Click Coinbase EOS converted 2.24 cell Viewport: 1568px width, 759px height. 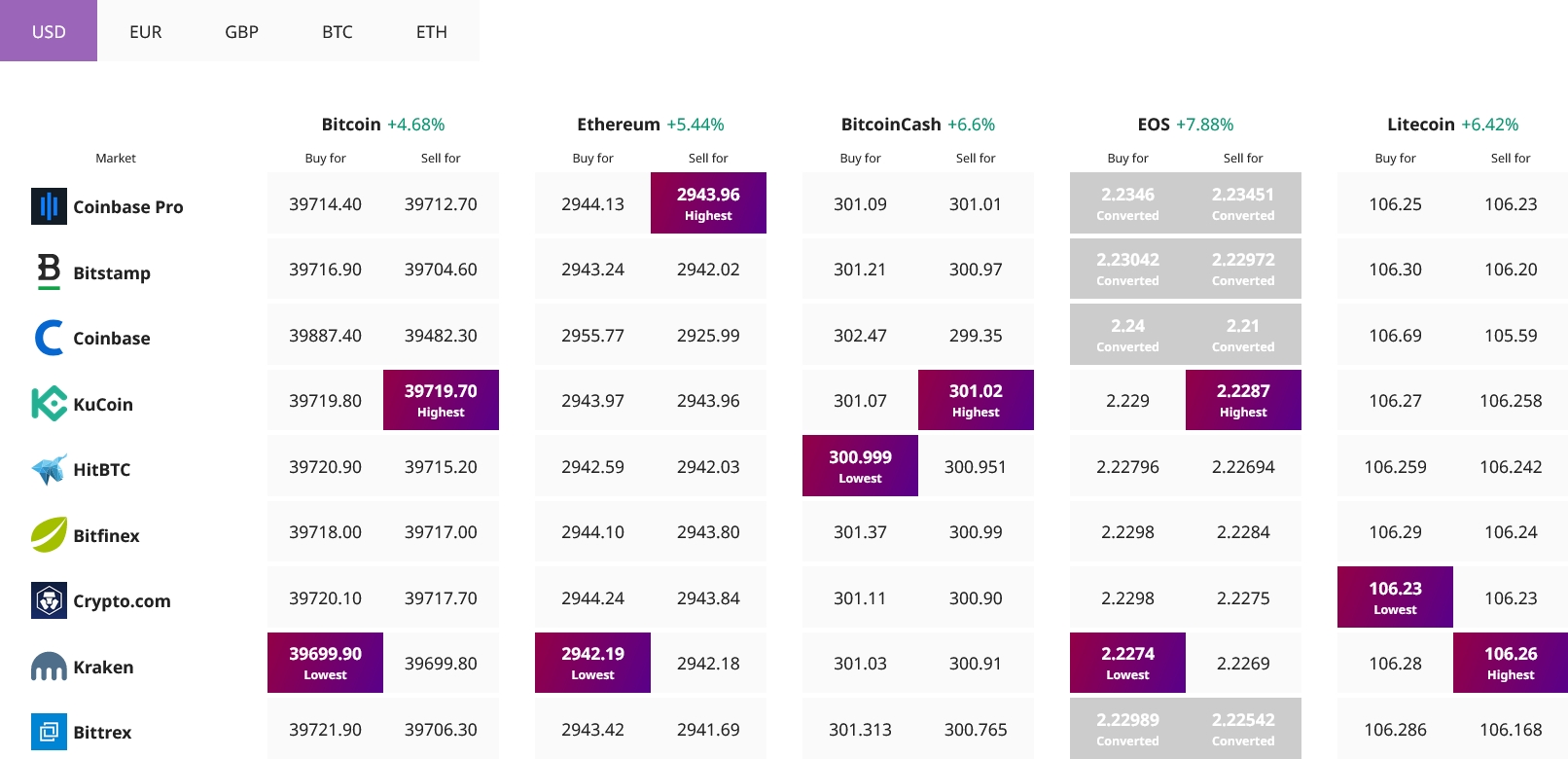[1127, 335]
